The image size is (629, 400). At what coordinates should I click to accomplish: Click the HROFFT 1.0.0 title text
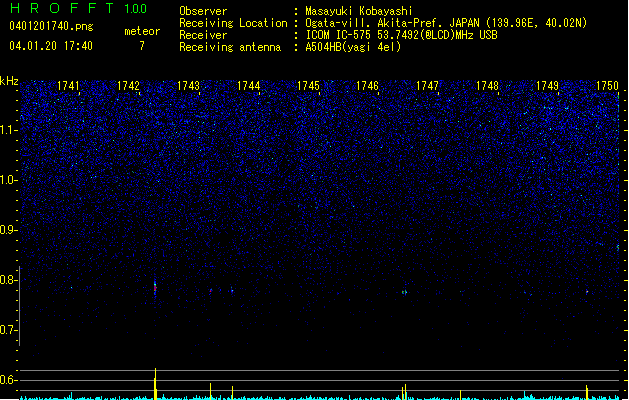[78, 8]
